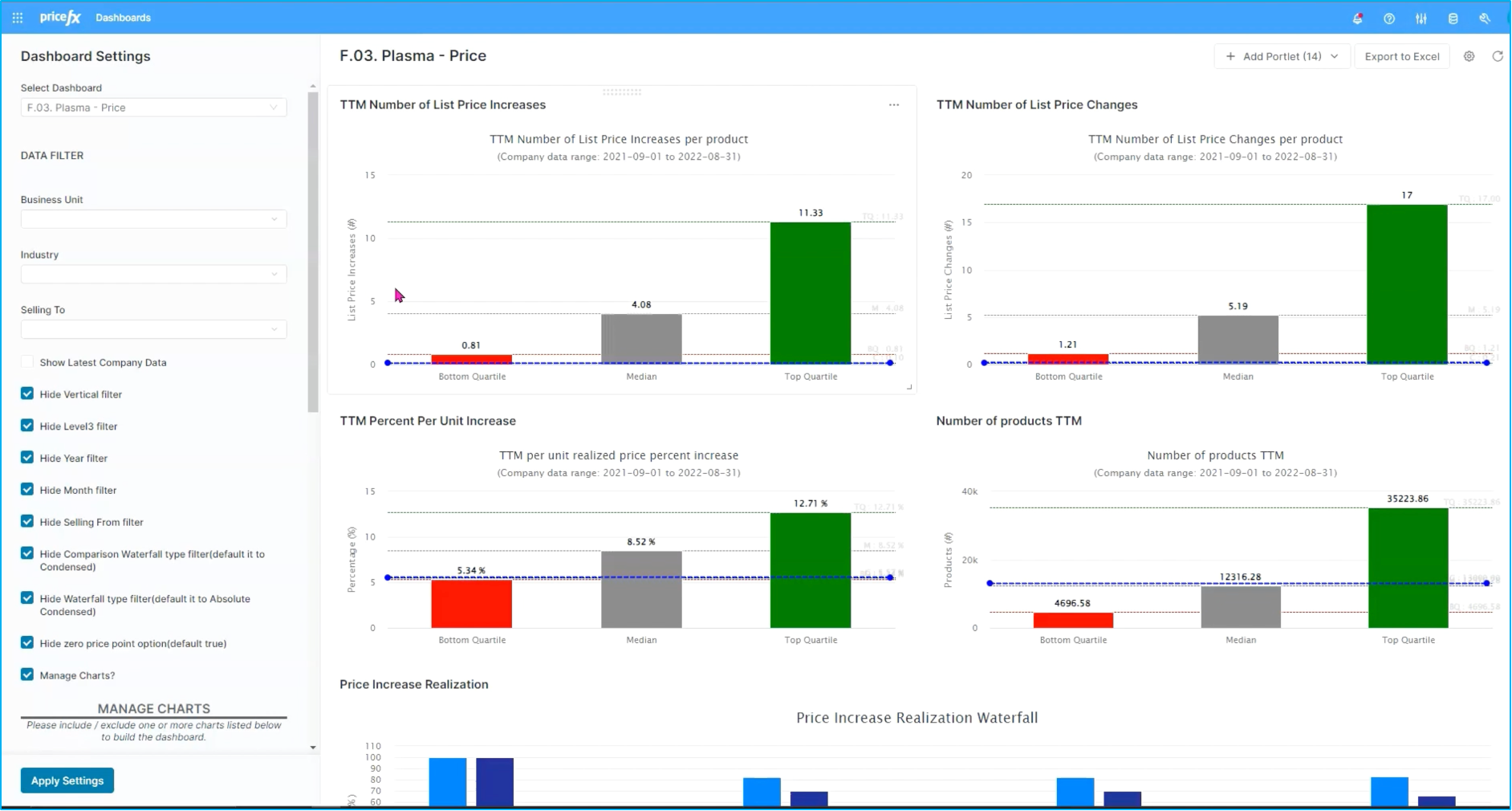Refresh the dashboard with the reload icon
Screen dimensions: 1512x811
[x=1498, y=56]
